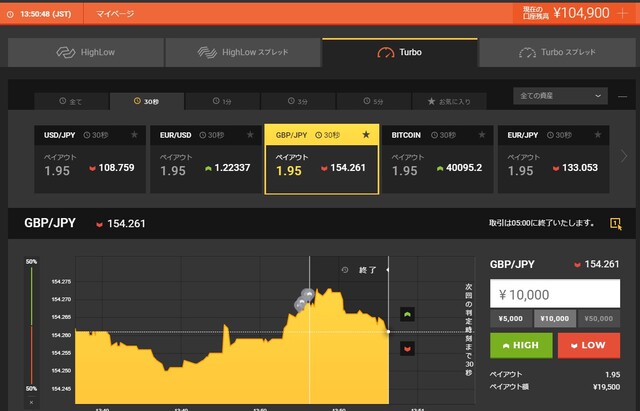Select the 5分 time filter tab
This screenshot has height=411, width=640.
pyautogui.click(x=373, y=101)
